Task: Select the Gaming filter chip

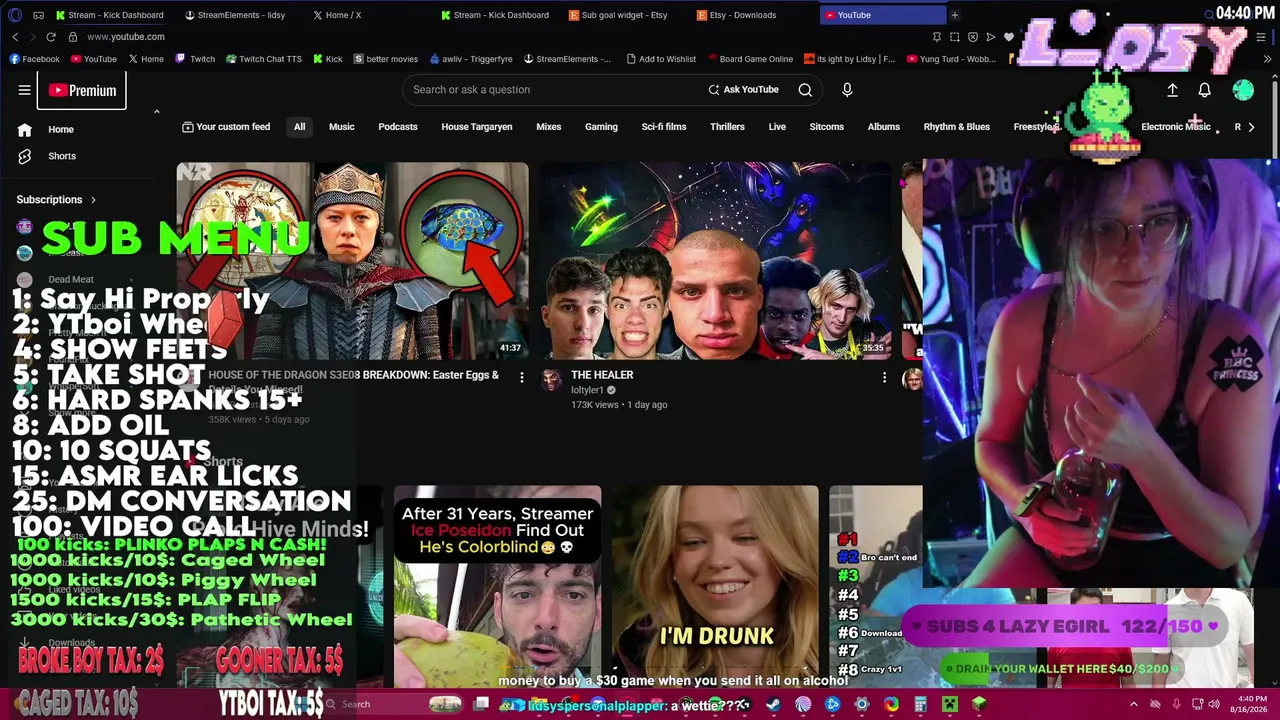Action: 601,127
